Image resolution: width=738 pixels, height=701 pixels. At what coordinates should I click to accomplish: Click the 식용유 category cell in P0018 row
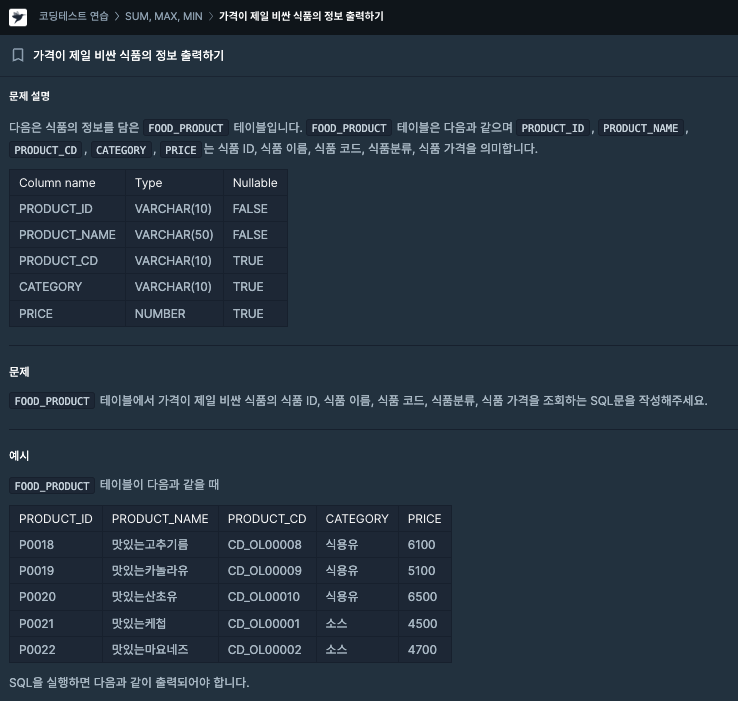(x=357, y=545)
